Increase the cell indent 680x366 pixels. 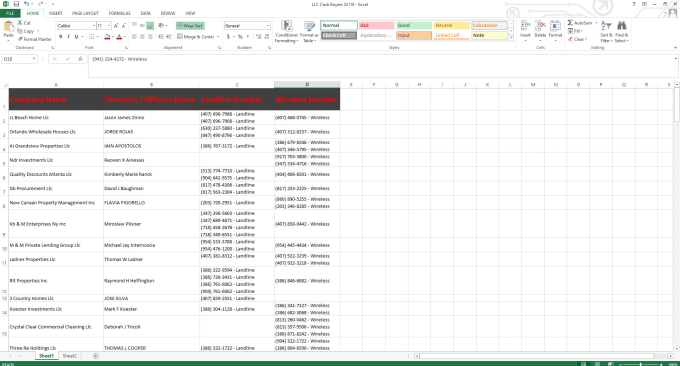point(169,37)
